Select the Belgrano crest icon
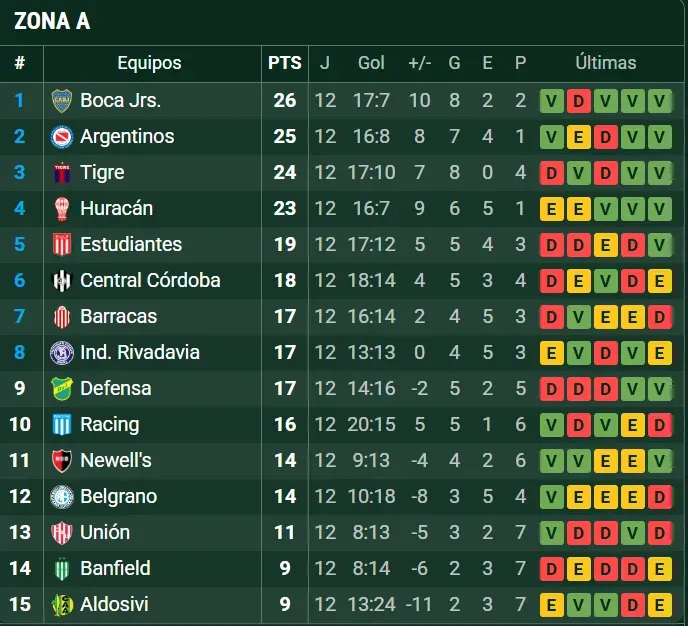Screen dimensions: 688x626 (x=62, y=496)
